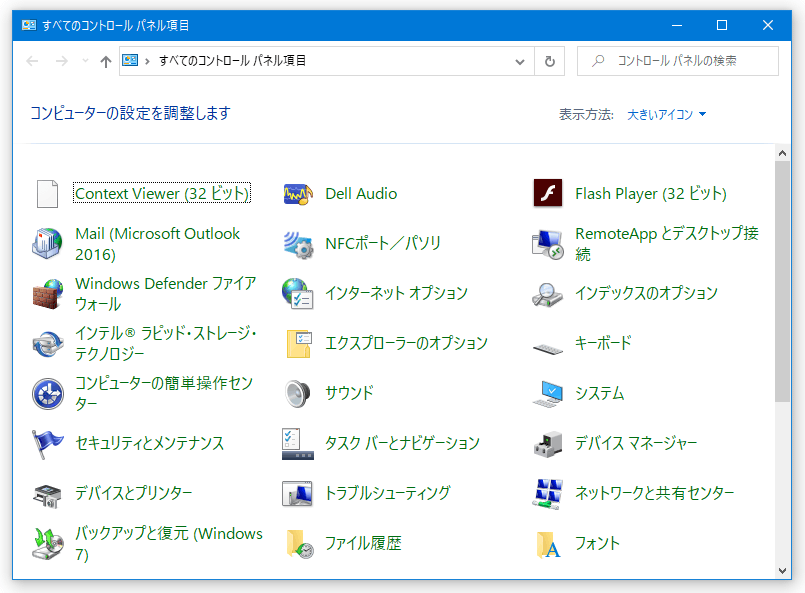Open the Context Viewer blank page icon
Viewport: 805px width, 593px height.
coord(47,194)
